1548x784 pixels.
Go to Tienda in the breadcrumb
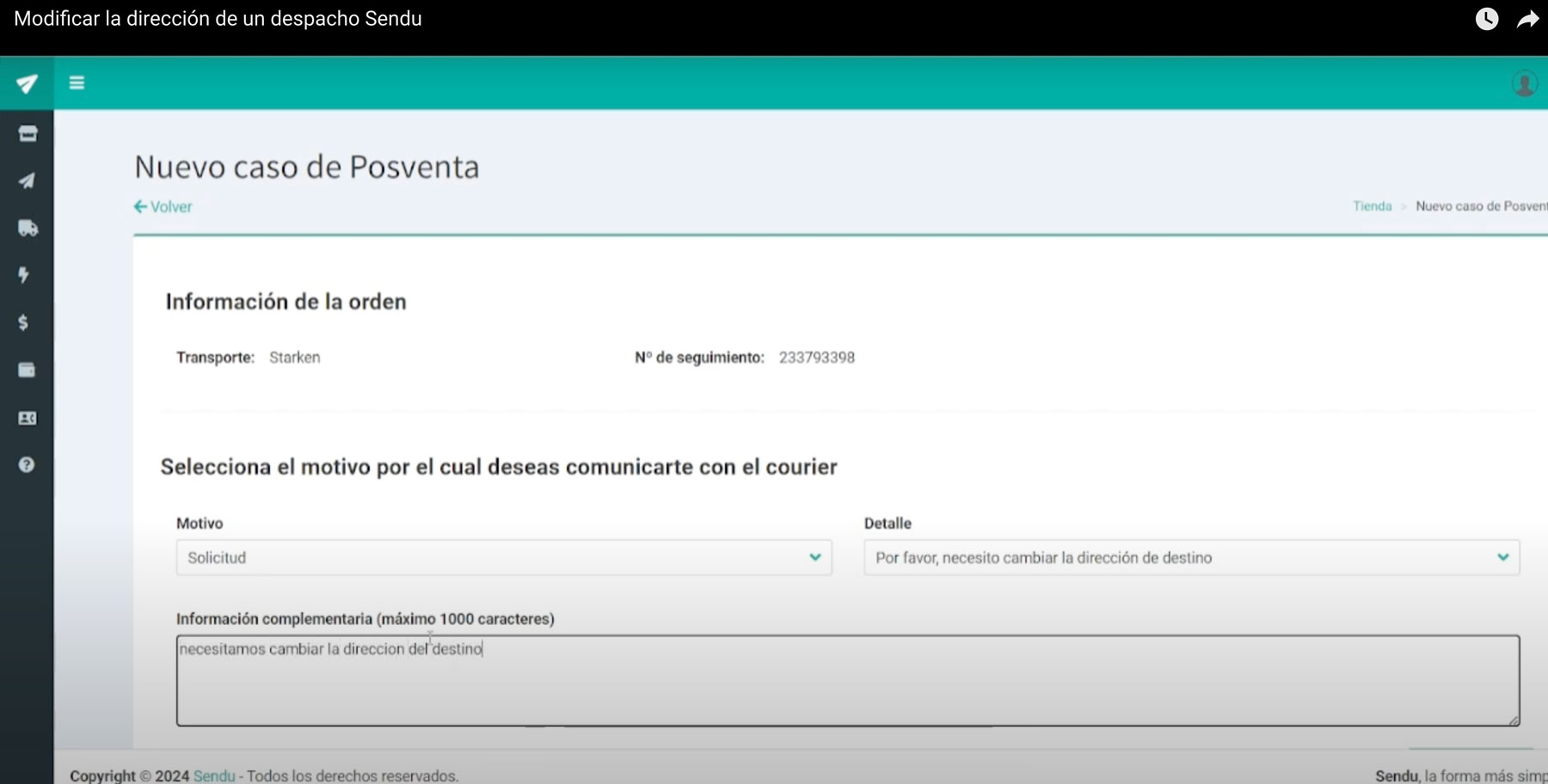coord(1372,206)
